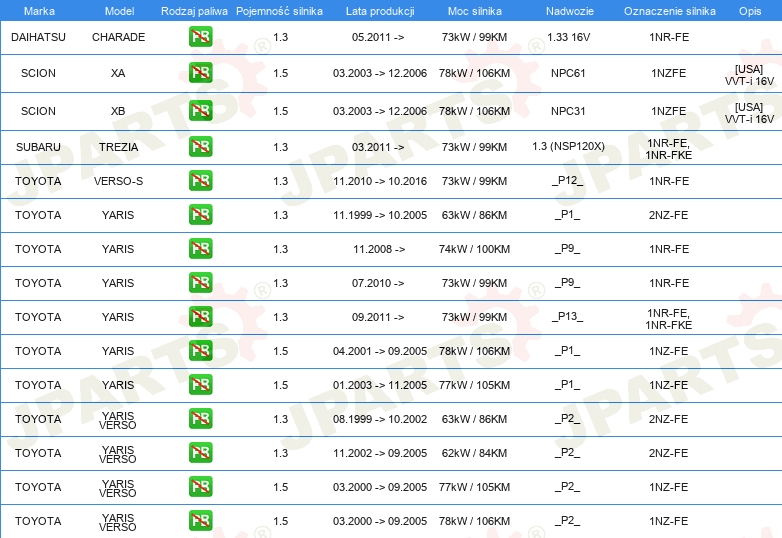Click the fuel icon in the SUBARU TREZIA row
The image size is (782, 538).
point(200,147)
